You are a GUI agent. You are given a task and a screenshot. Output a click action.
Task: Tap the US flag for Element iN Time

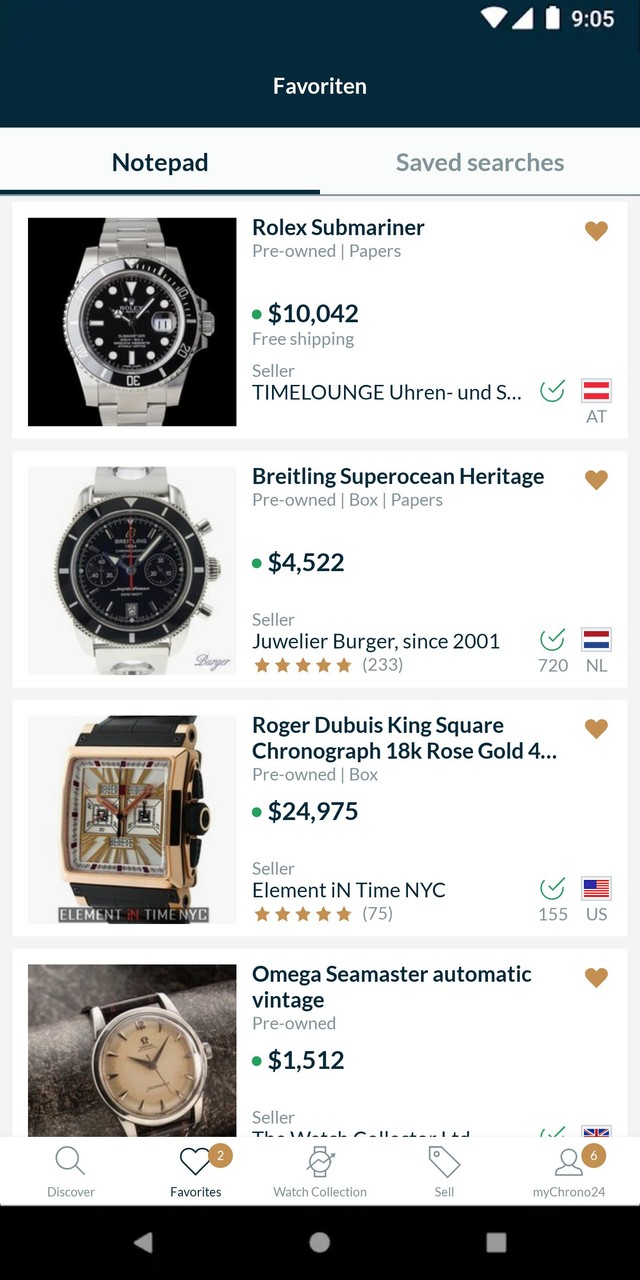(x=596, y=889)
